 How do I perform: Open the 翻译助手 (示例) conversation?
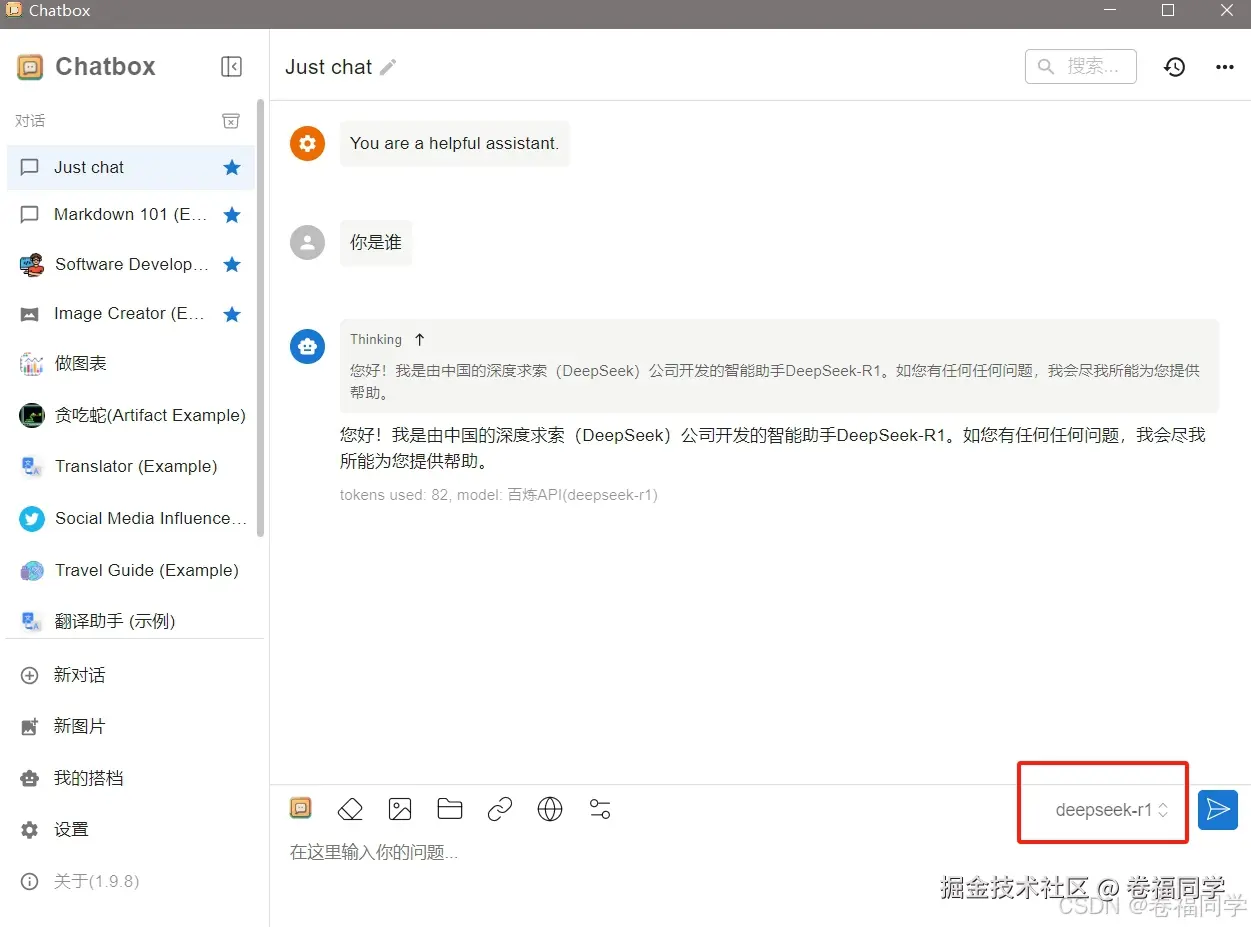pyautogui.click(x=131, y=621)
